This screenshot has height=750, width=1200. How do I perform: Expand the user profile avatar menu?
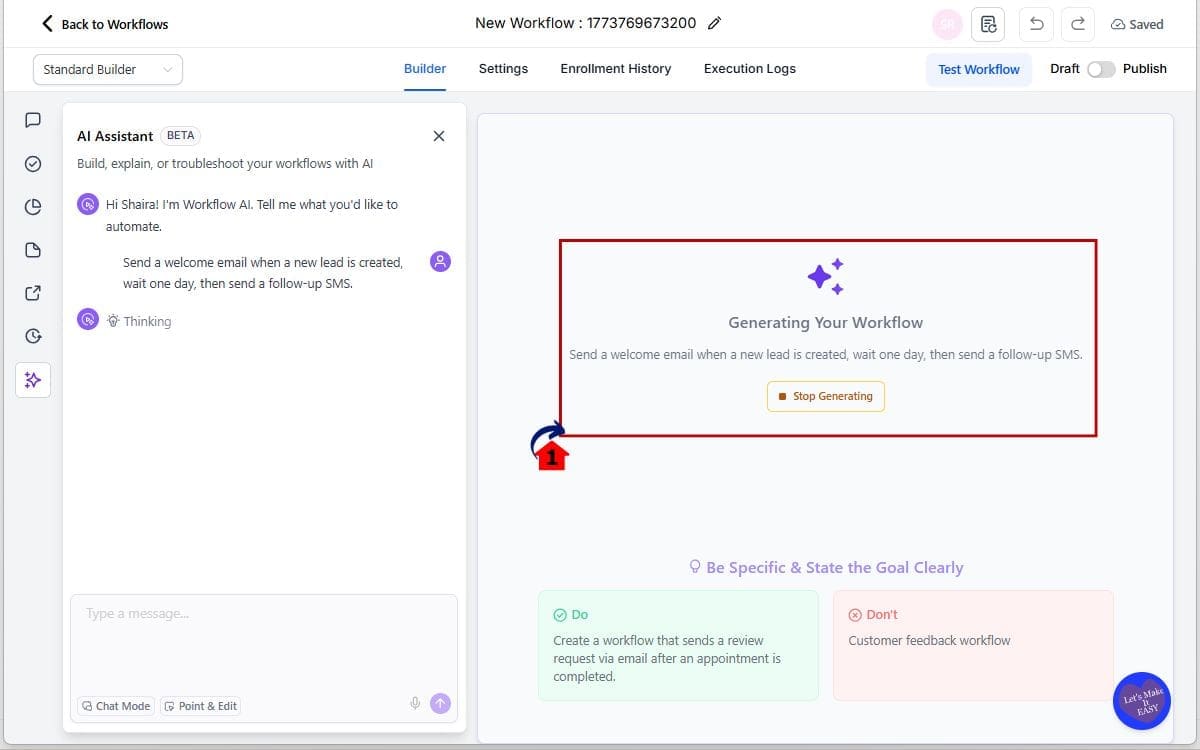[947, 24]
